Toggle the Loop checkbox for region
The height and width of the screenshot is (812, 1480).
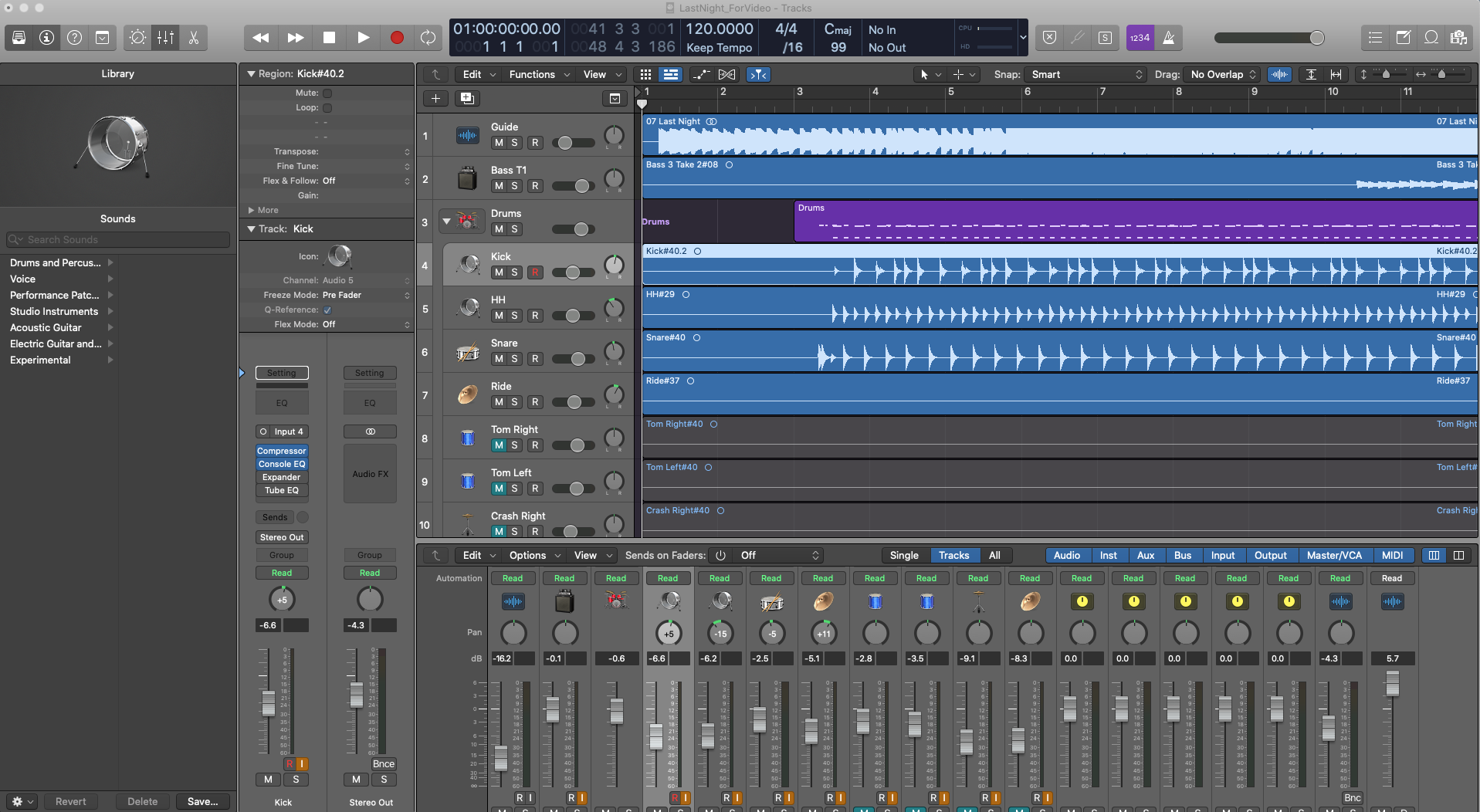(x=327, y=108)
